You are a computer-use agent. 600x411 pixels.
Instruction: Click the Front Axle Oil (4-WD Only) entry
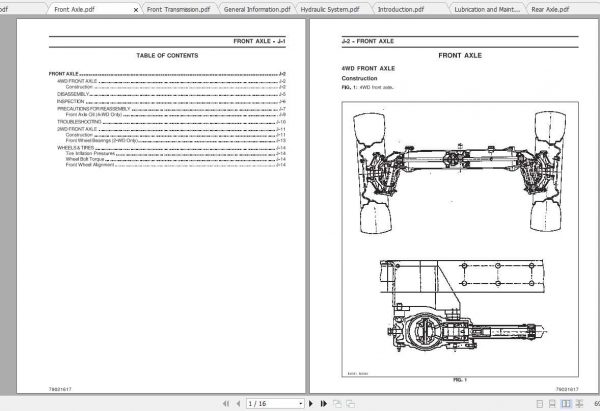[176, 114]
